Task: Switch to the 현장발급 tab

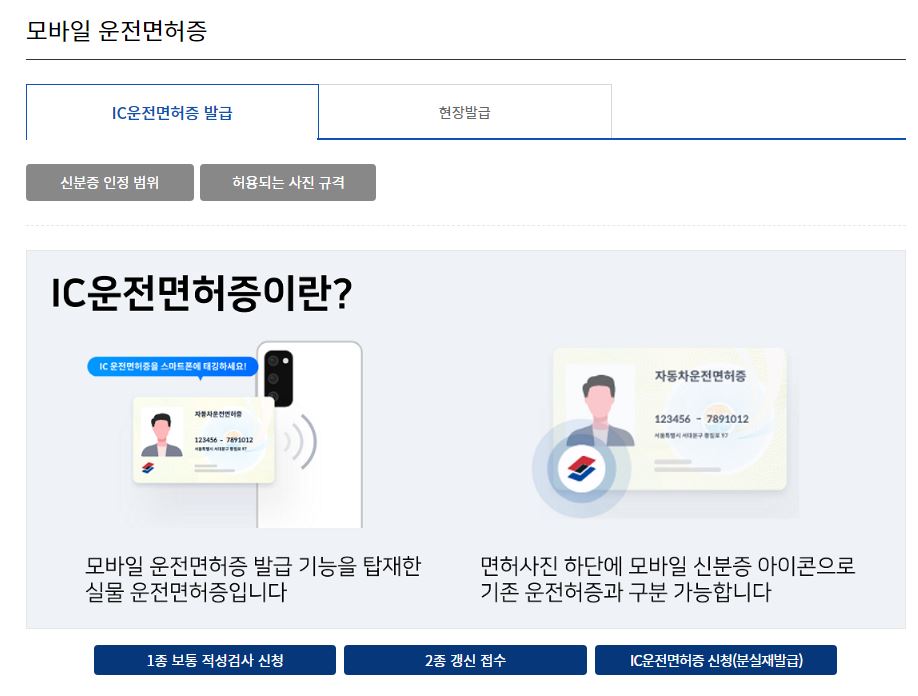Action: point(465,112)
